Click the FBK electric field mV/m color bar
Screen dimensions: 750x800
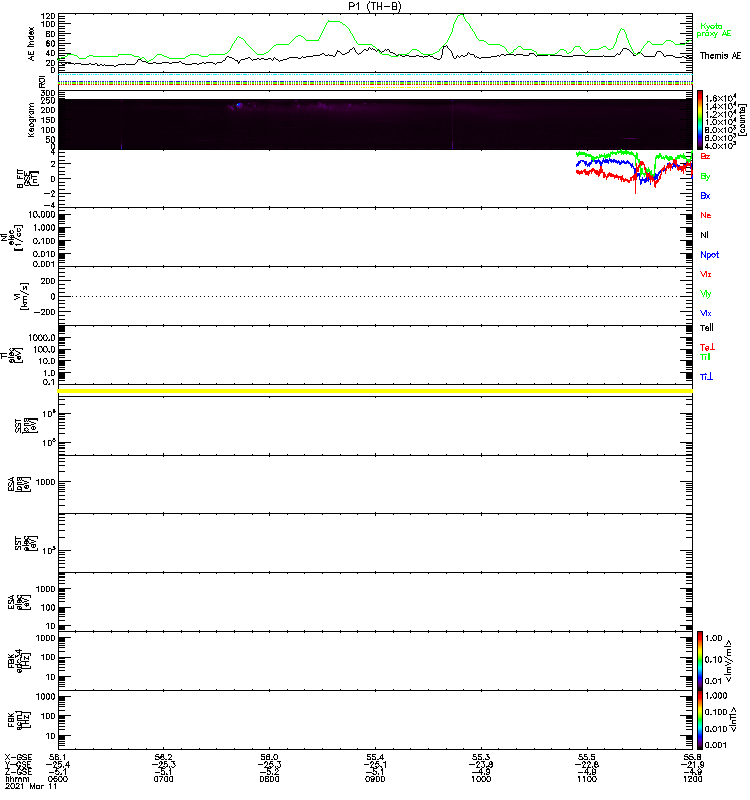(x=700, y=660)
